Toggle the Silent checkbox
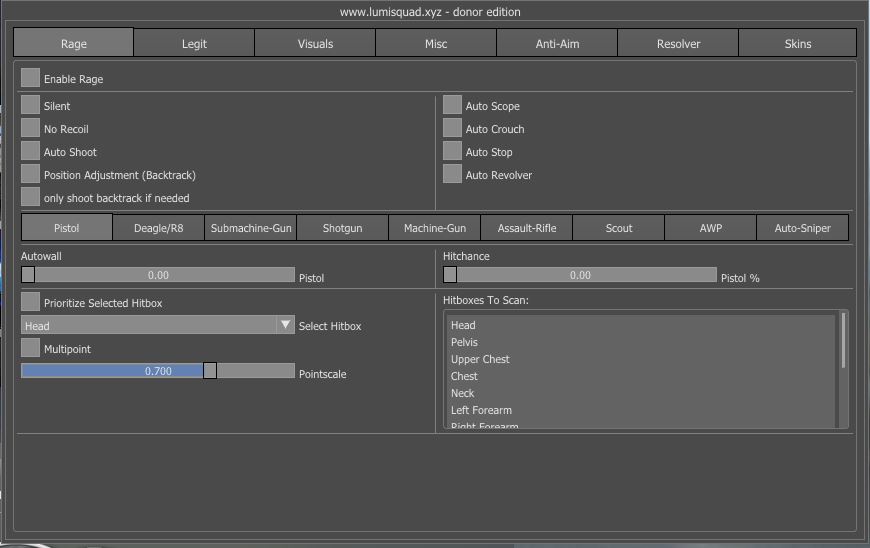 (30, 105)
